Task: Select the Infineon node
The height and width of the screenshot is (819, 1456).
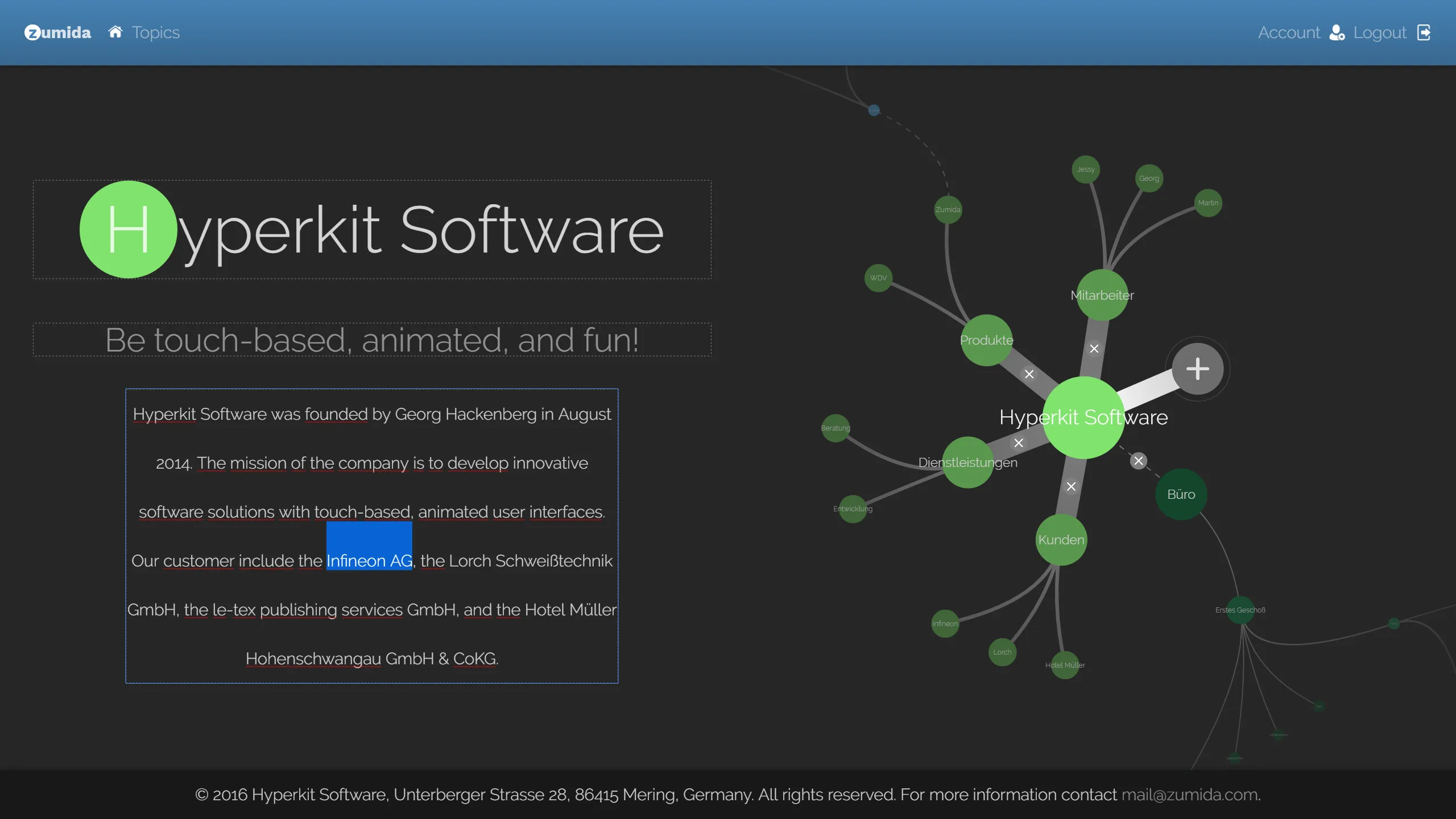Action: (x=945, y=624)
